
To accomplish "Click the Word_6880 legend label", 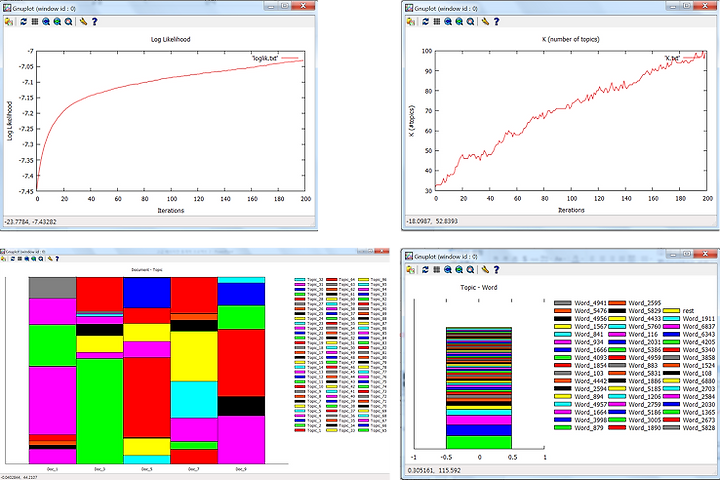I will click(699, 381).
